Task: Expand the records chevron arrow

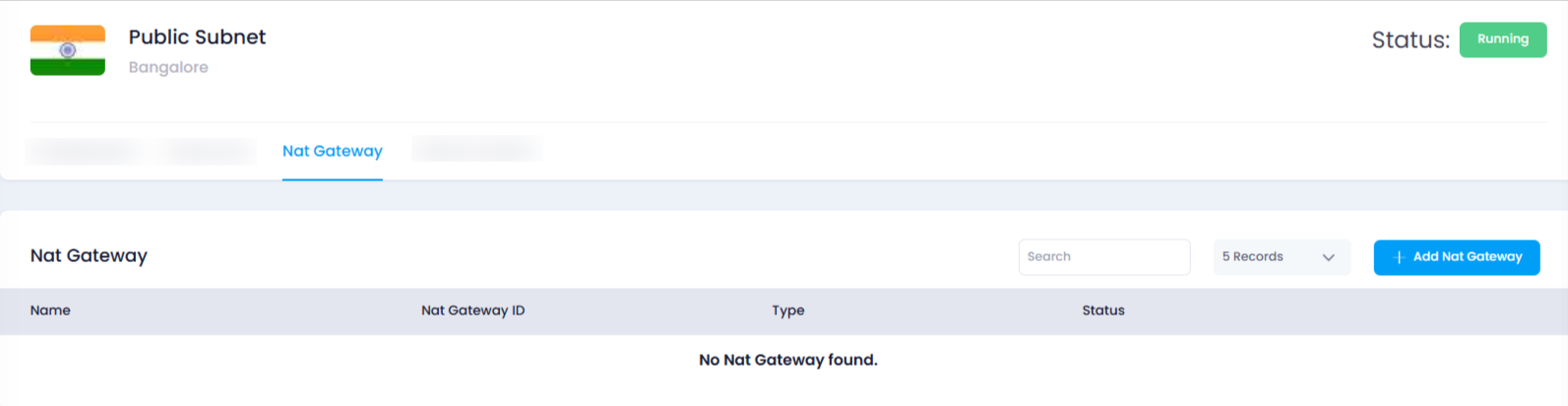Action: (x=1328, y=257)
